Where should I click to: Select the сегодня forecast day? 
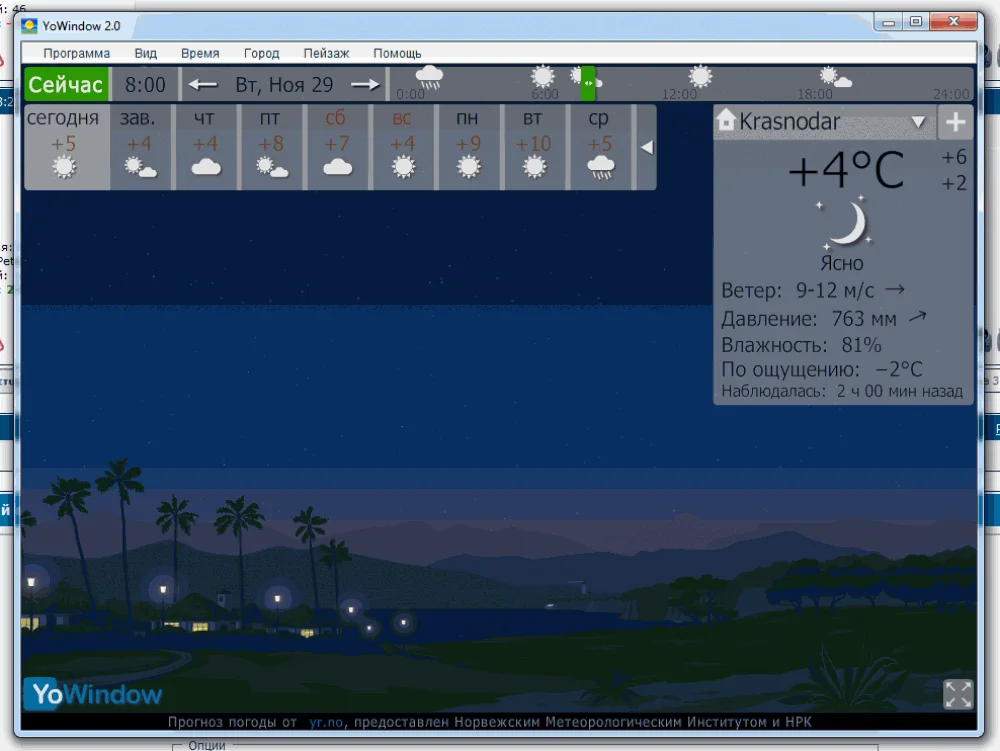(x=64, y=146)
